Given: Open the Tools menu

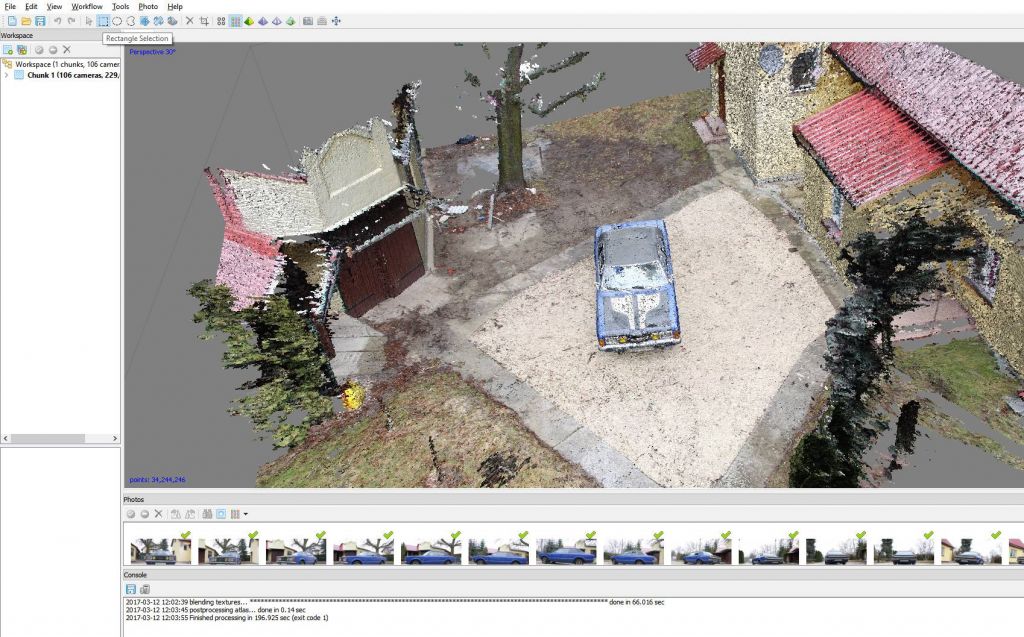Looking at the screenshot, I should (120, 6).
